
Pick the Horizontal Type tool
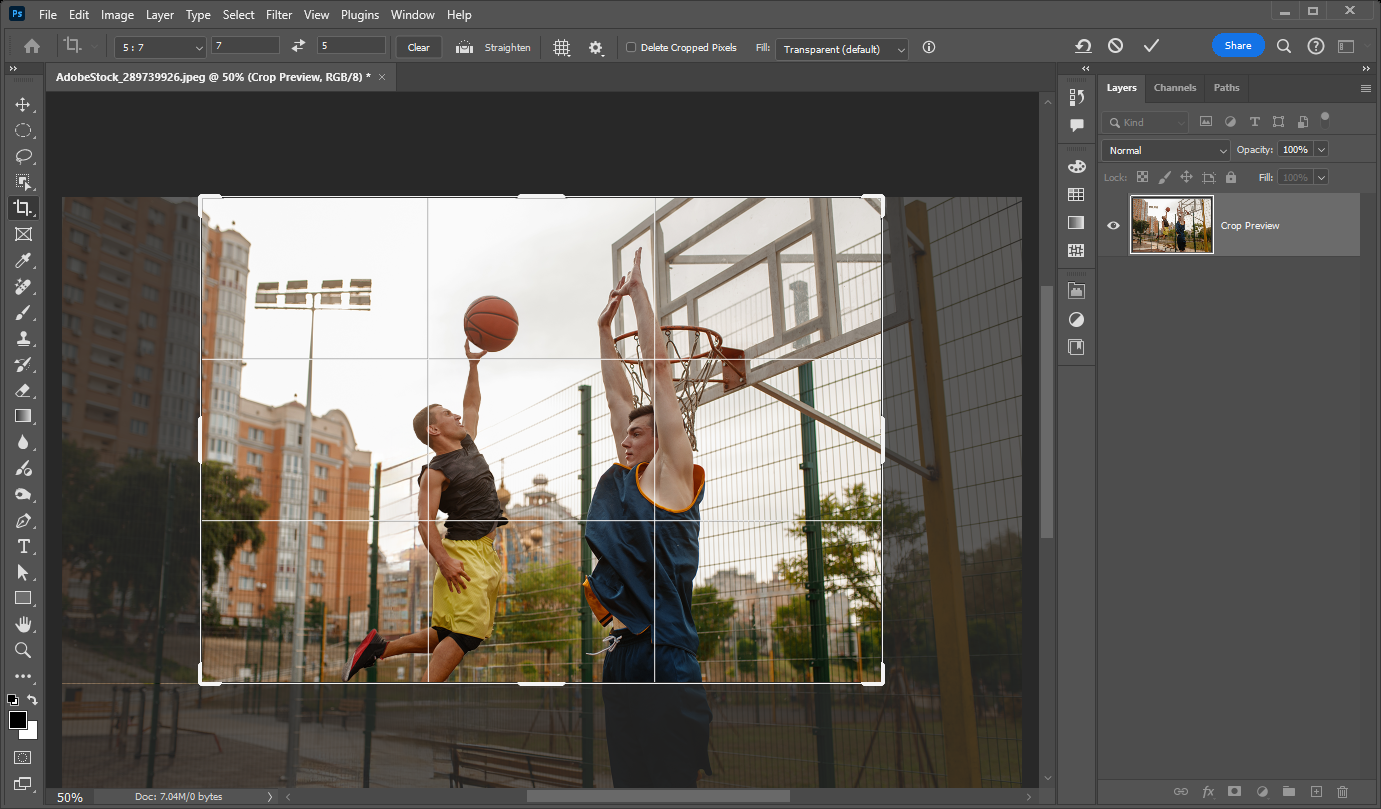click(22, 546)
